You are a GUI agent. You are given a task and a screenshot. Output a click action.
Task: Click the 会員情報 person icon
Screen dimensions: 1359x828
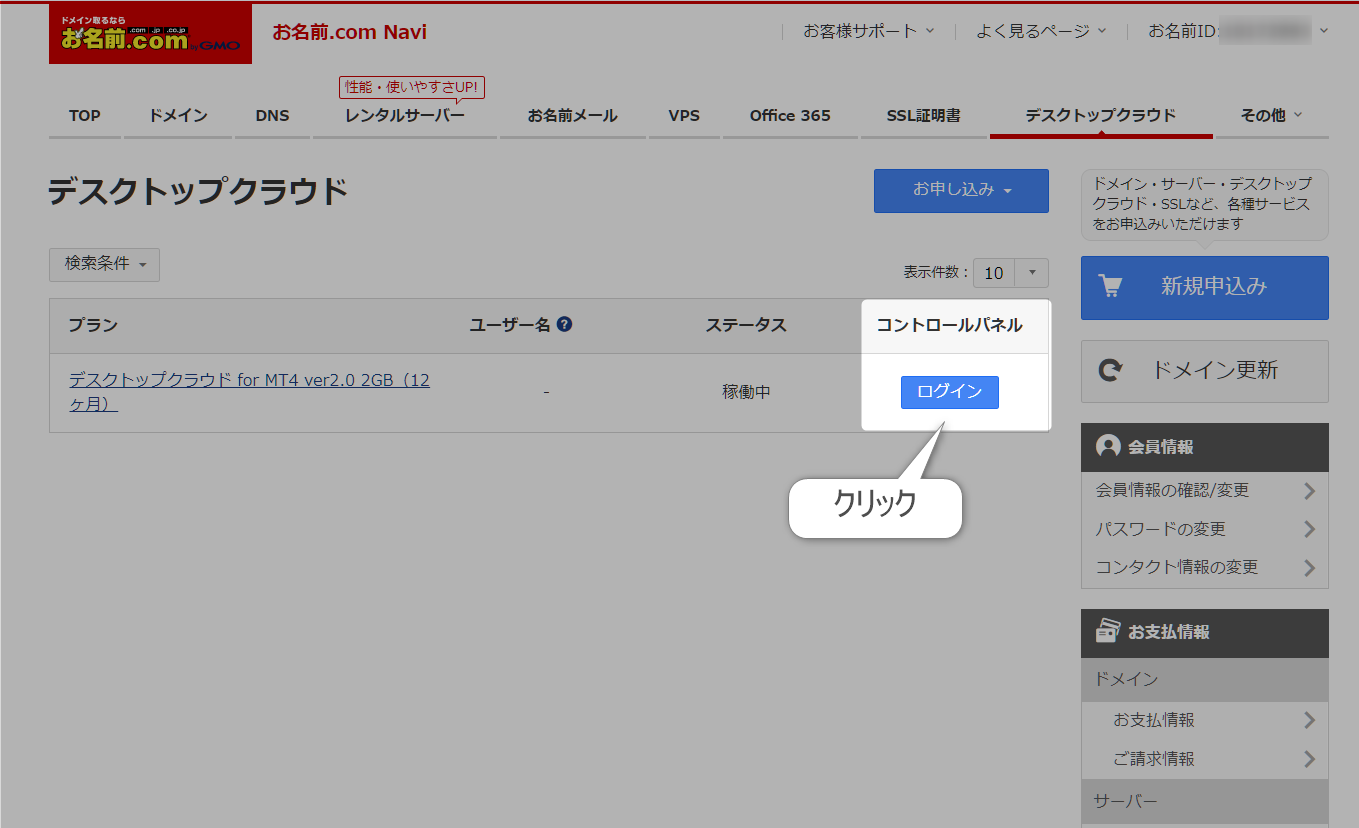click(1108, 447)
